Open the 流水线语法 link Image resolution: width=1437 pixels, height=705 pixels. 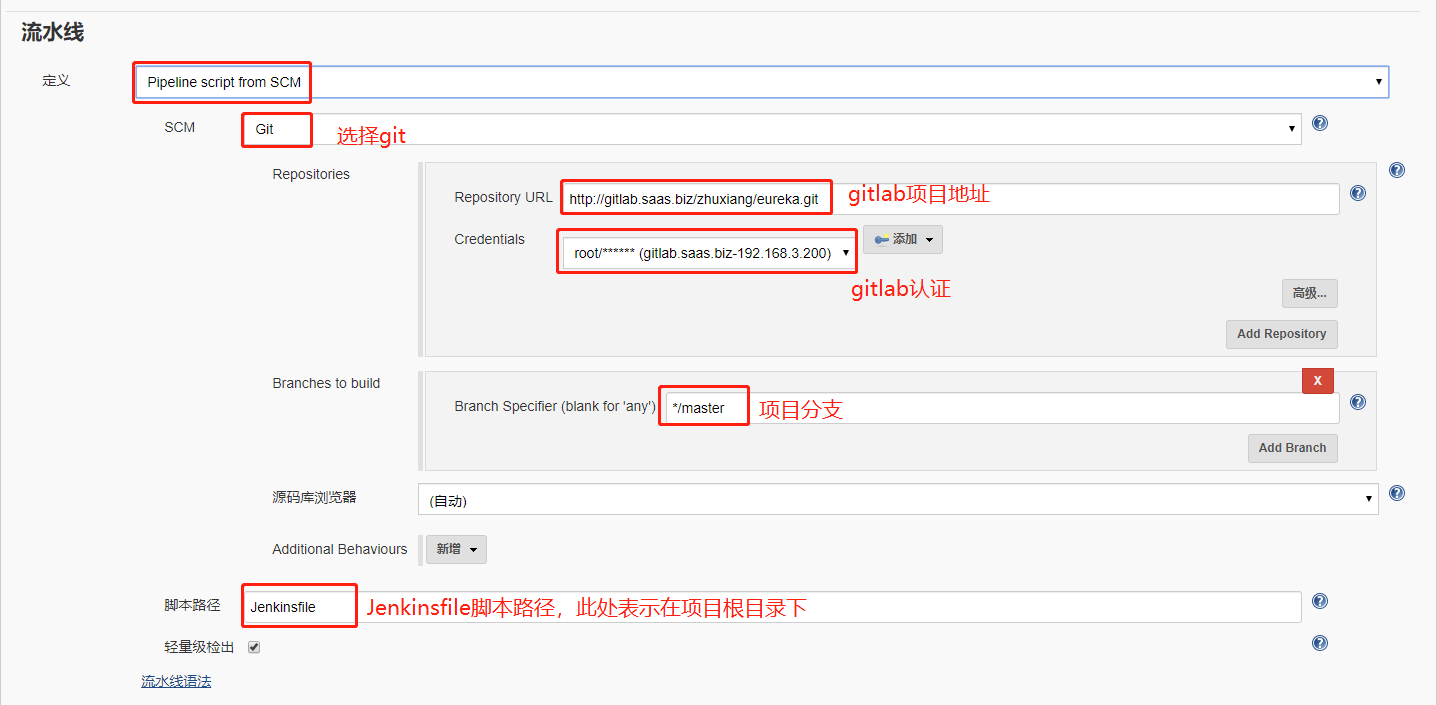(176, 682)
